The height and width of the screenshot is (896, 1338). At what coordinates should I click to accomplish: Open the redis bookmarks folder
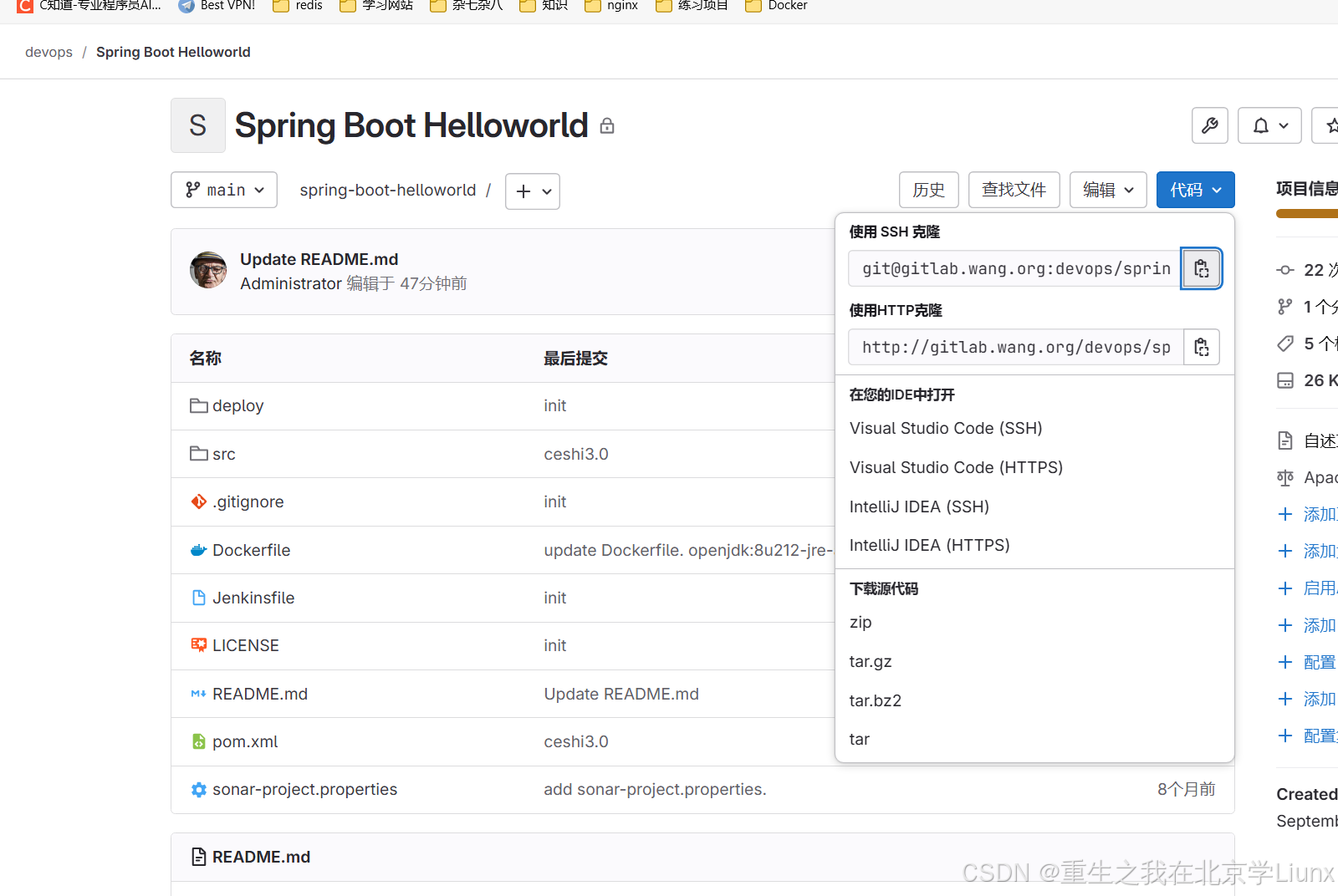(x=299, y=6)
